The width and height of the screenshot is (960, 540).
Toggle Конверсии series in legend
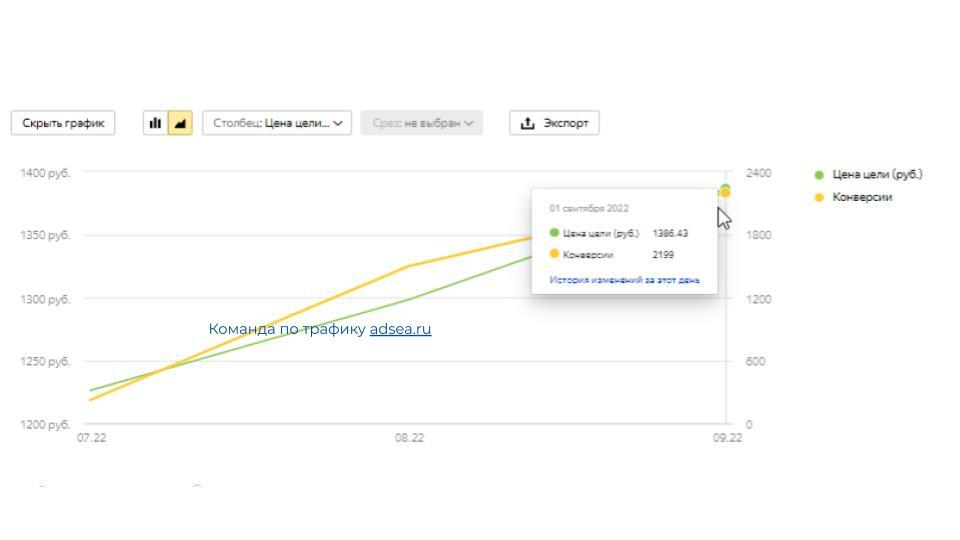862,197
